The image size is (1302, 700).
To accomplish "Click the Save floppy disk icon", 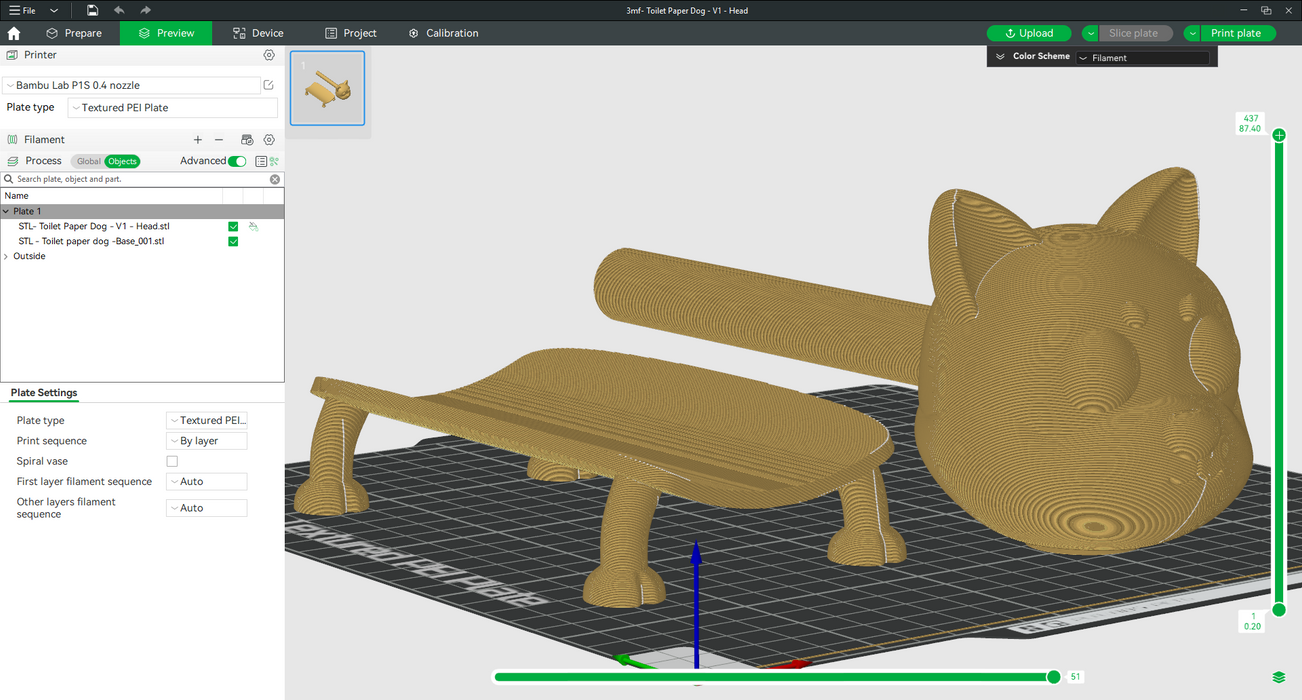I will [x=92, y=10].
